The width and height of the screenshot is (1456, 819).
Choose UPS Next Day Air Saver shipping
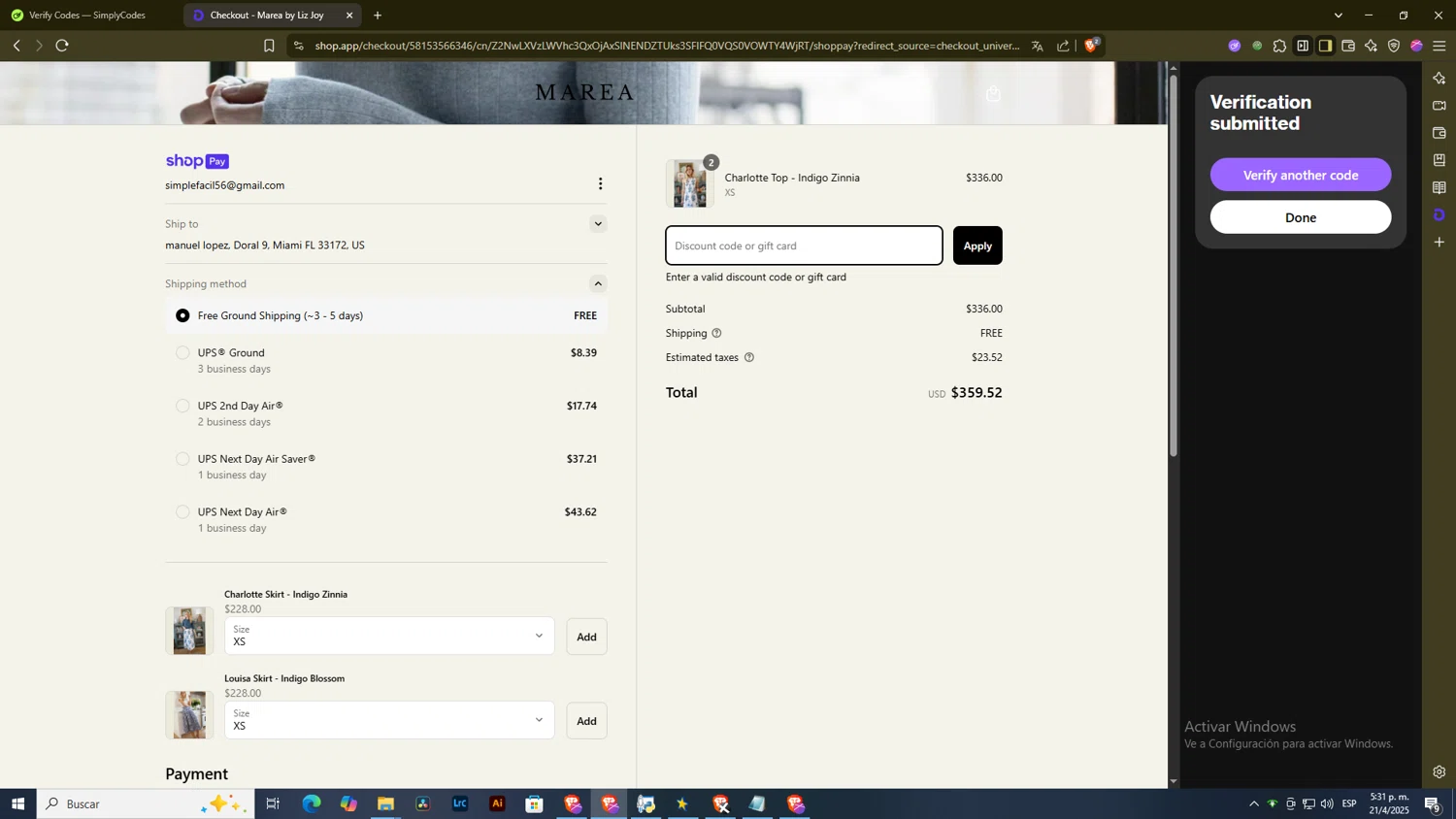coord(182,459)
